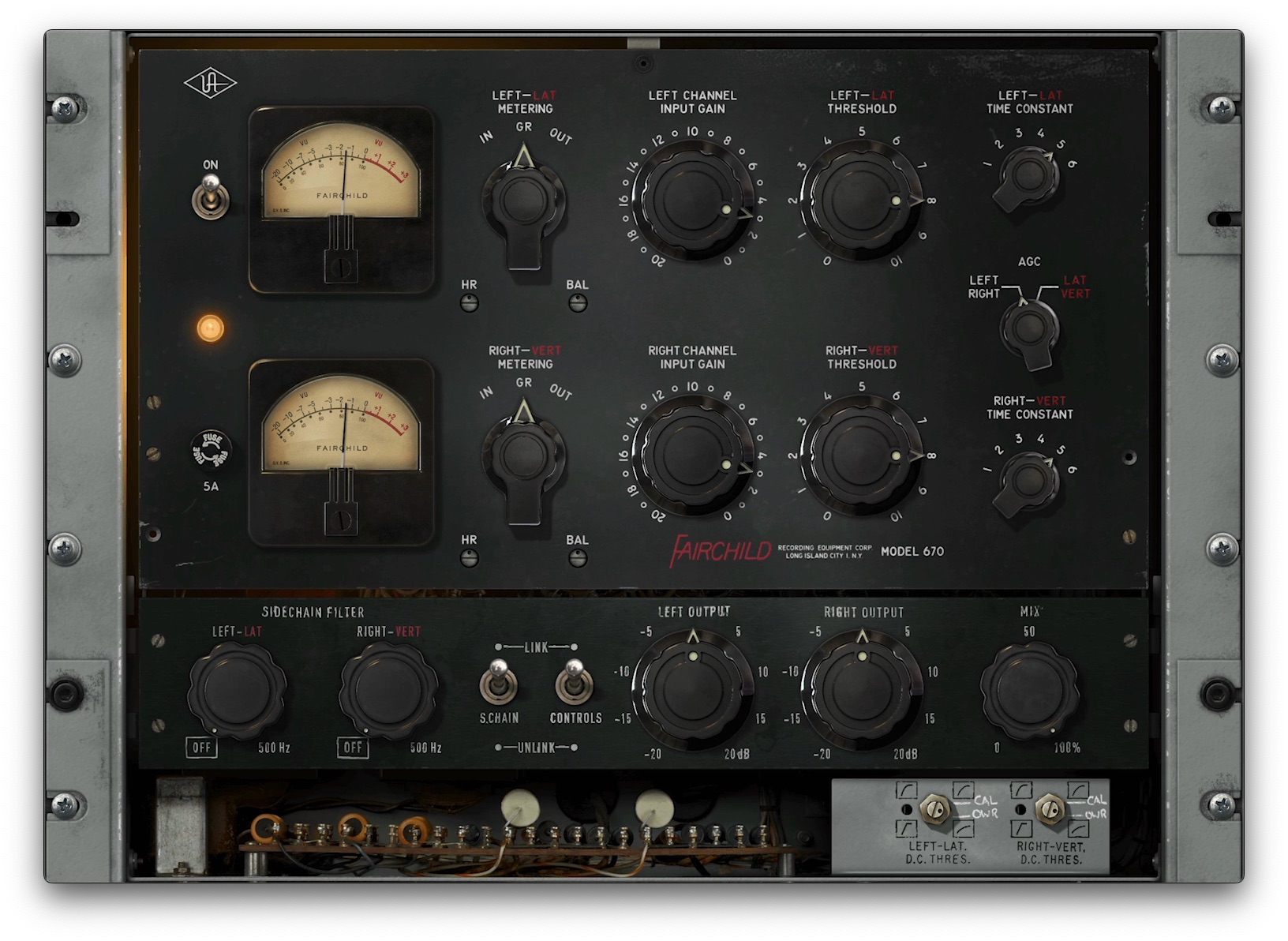Adjust the Right-Vert Threshold knob
Image resolution: width=1288 pixels, height=941 pixels.
pos(861,456)
